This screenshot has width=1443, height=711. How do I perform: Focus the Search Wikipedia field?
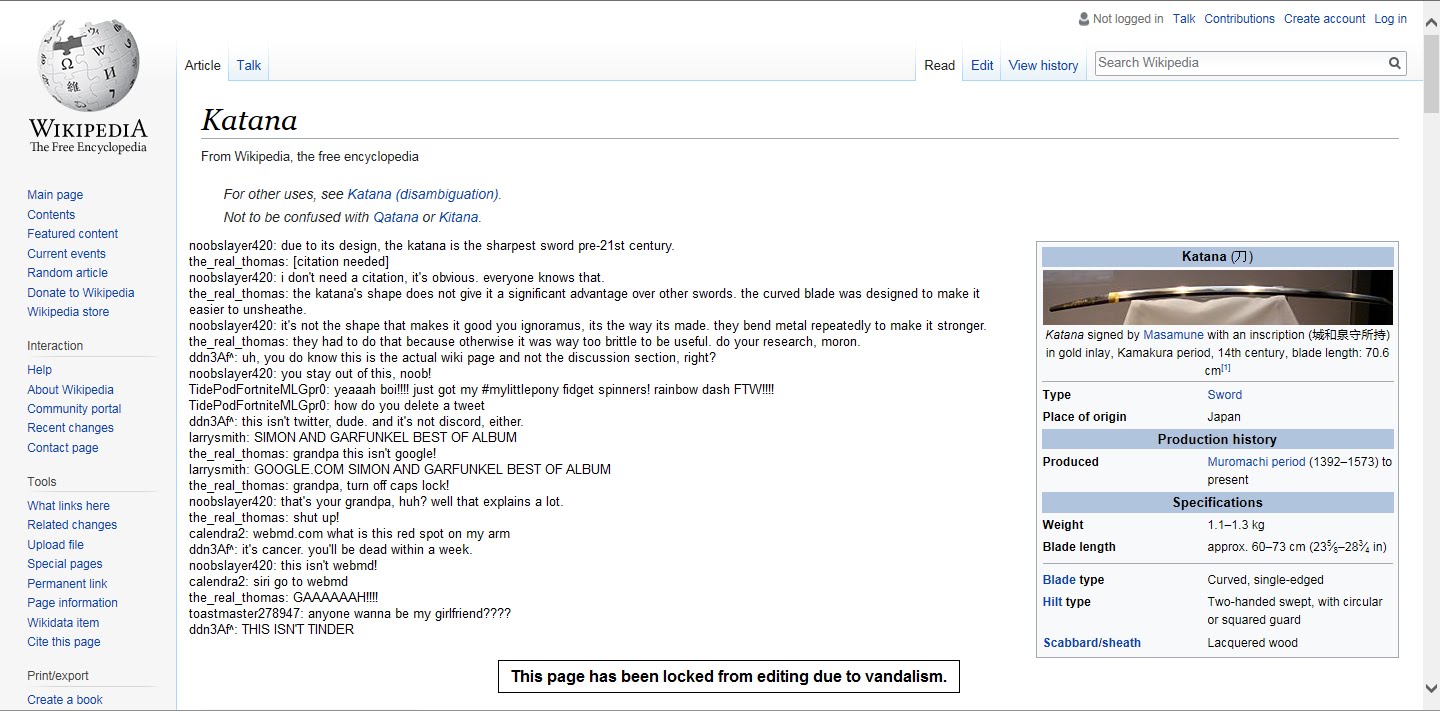pos(1240,63)
